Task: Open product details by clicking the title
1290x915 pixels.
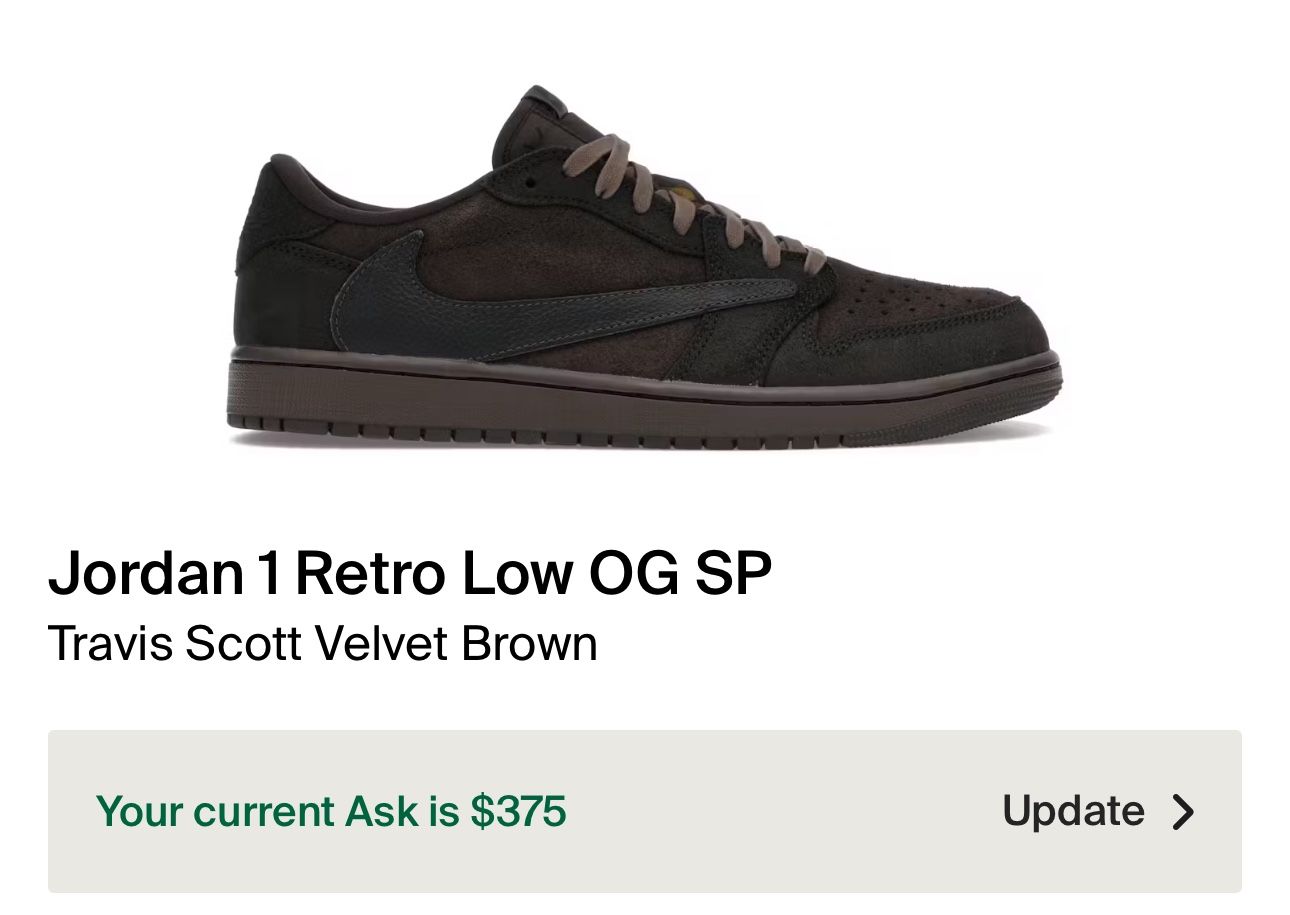Action: click(x=410, y=573)
